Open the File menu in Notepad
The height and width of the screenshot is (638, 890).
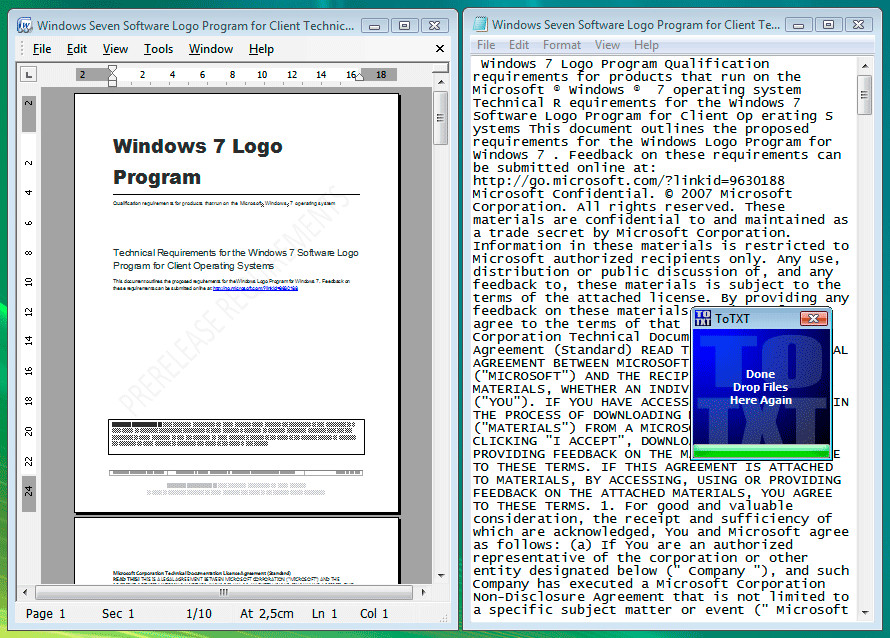(x=486, y=45)
